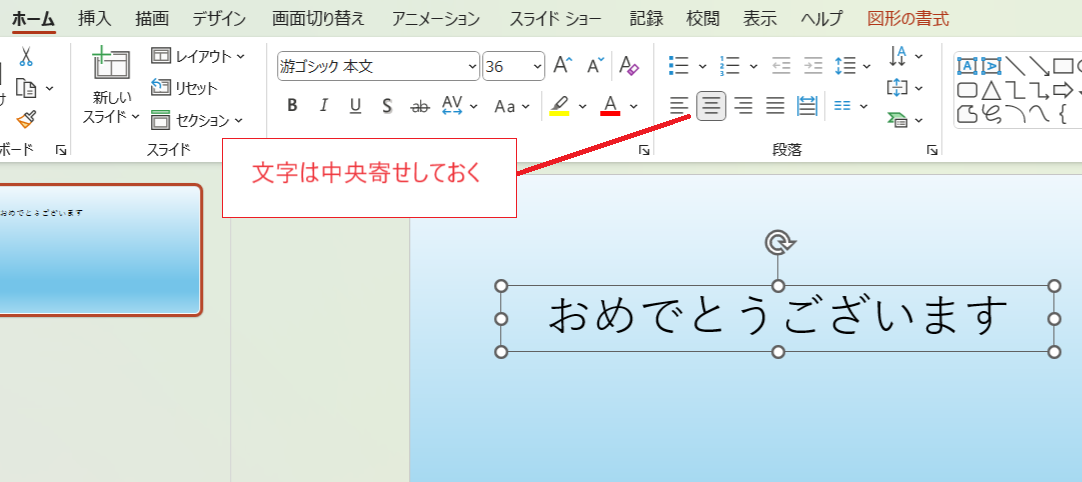
Task: Apply the red font color
Action: pyautogui.click(x=610, y=106)
